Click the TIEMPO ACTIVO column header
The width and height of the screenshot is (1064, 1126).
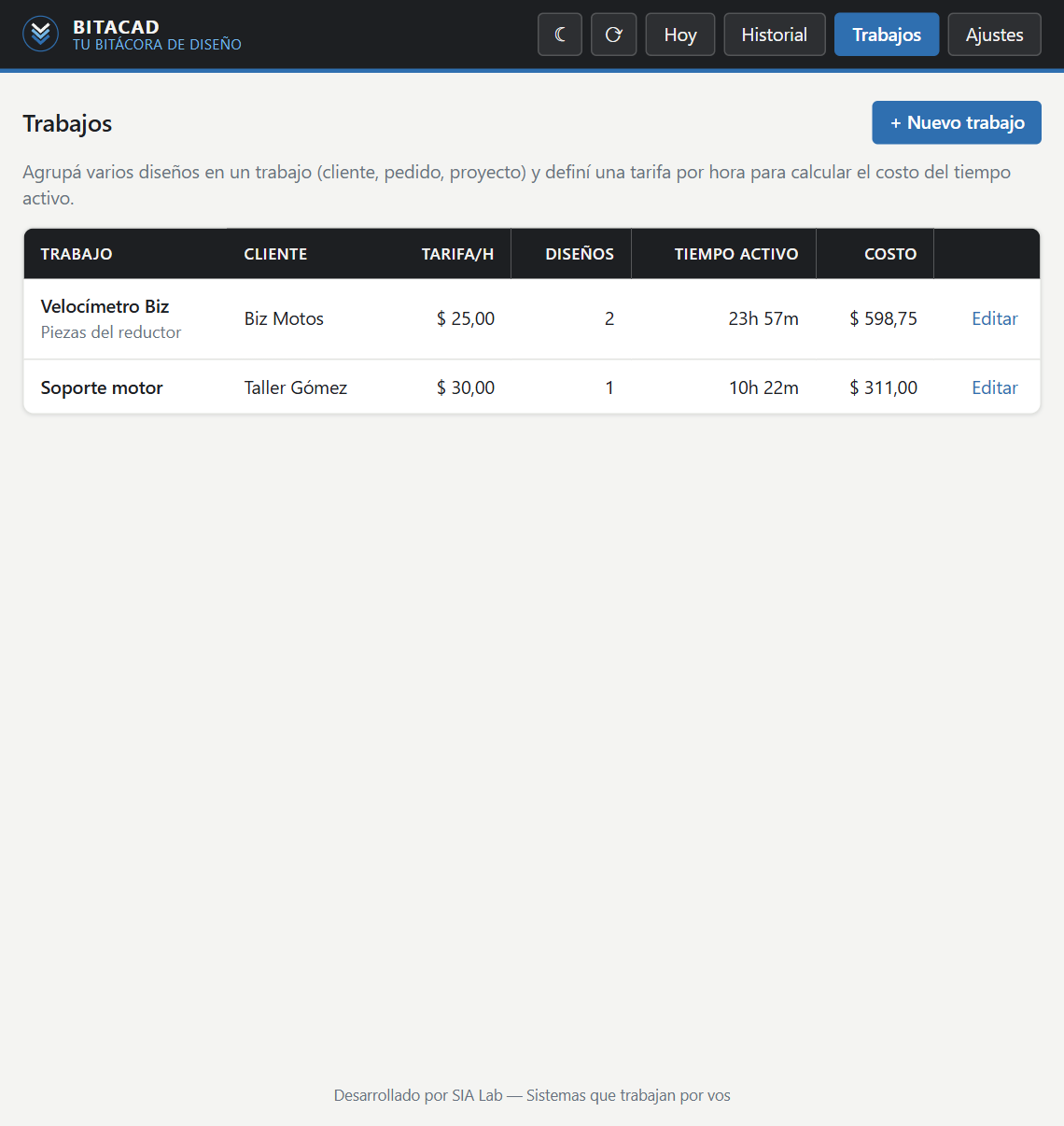coord(736,254)
